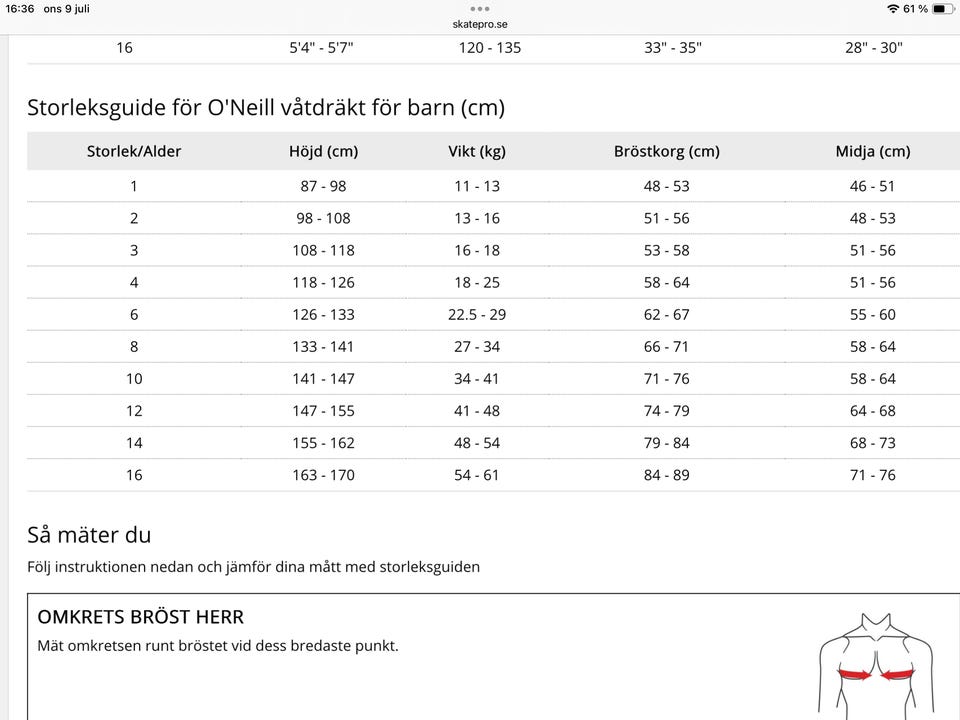Click the Bröstkorg (cm) column header

[x=667, y=152]
